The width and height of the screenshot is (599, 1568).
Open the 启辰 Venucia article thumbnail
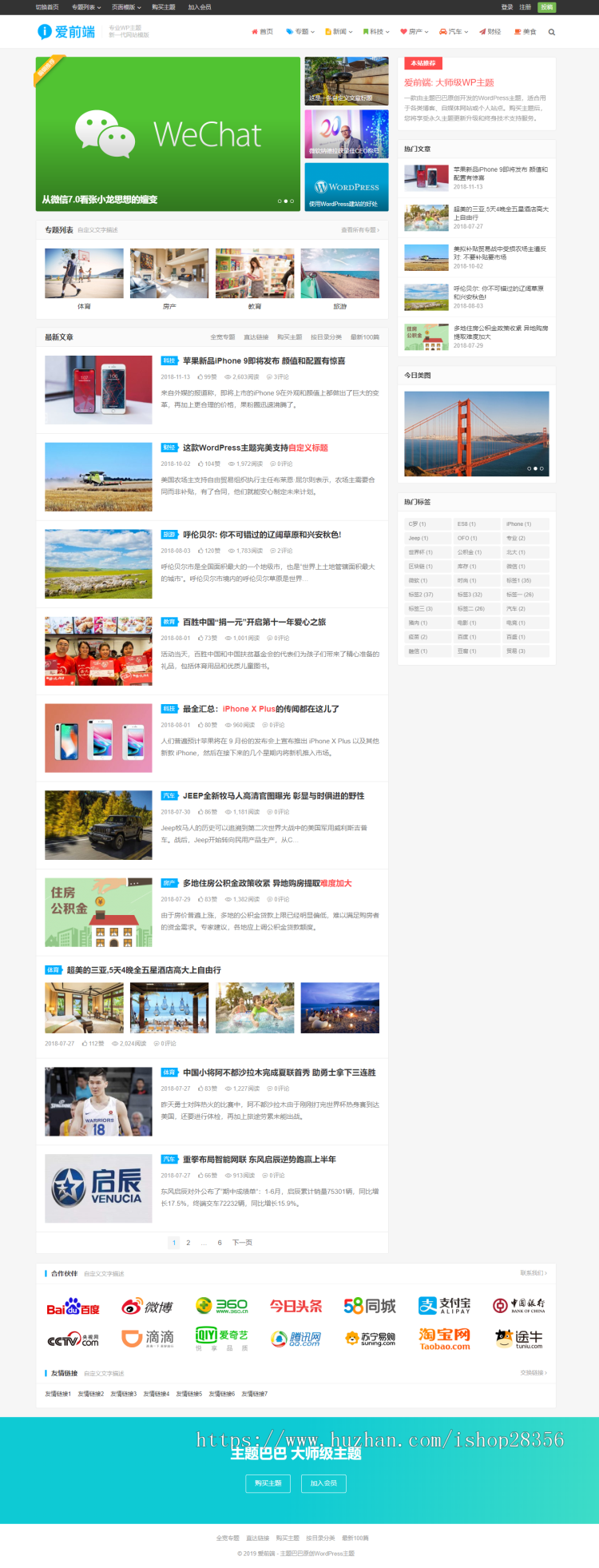[98, 1188]
